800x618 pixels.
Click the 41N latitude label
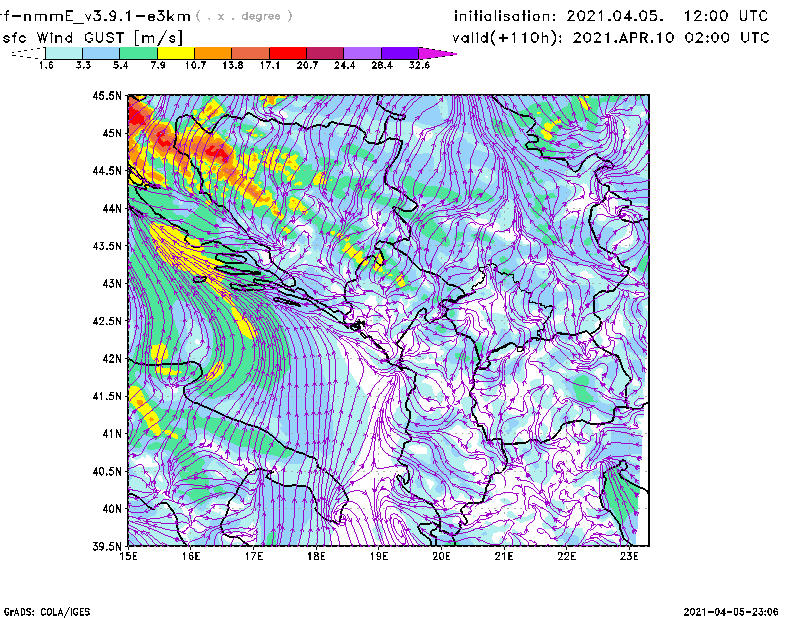[112, 434]
